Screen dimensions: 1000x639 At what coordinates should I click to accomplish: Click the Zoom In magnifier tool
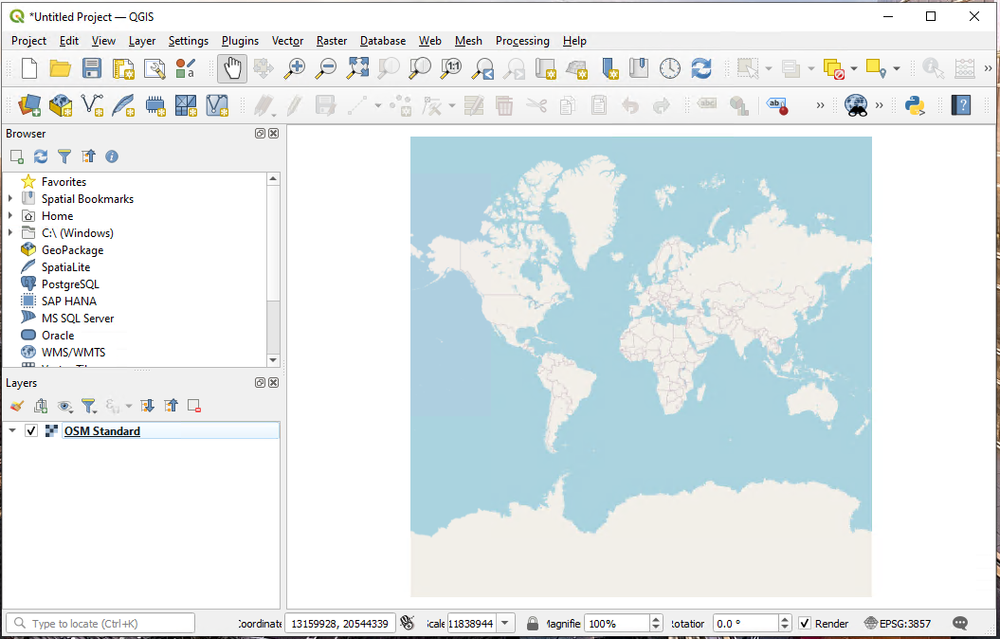point(294,68)
